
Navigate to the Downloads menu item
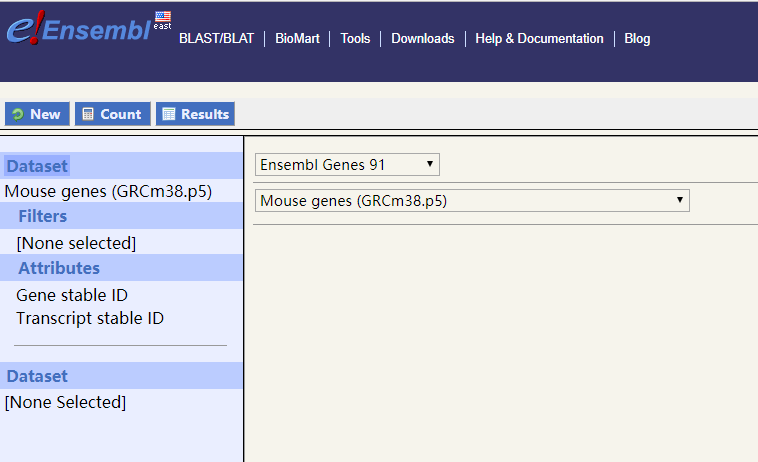[422, 39]
